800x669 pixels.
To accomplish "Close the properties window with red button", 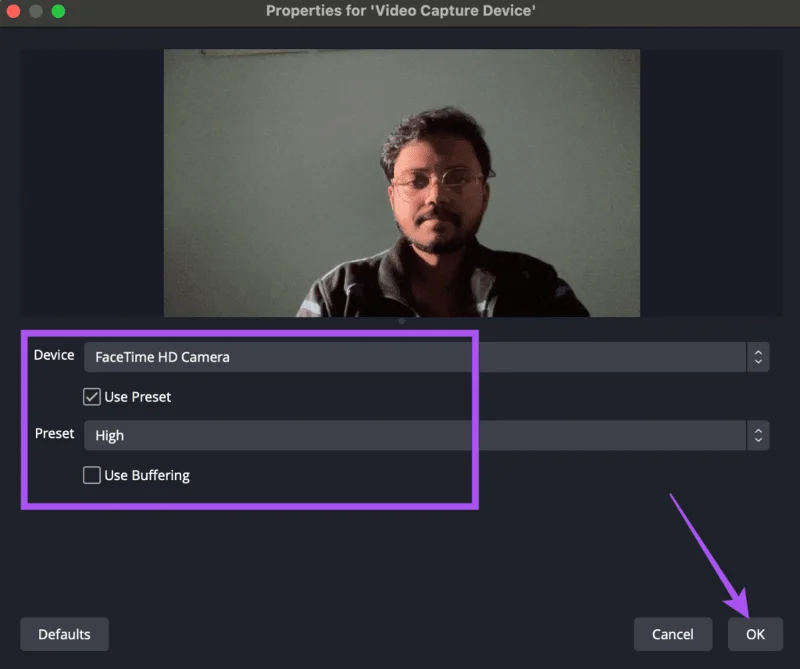I will pos(13,11).
